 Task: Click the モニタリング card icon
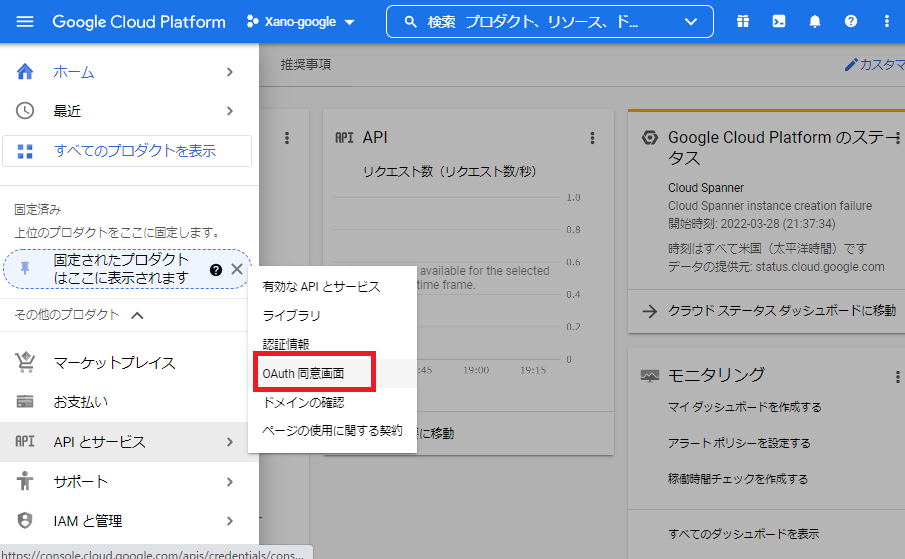point(650,376)
